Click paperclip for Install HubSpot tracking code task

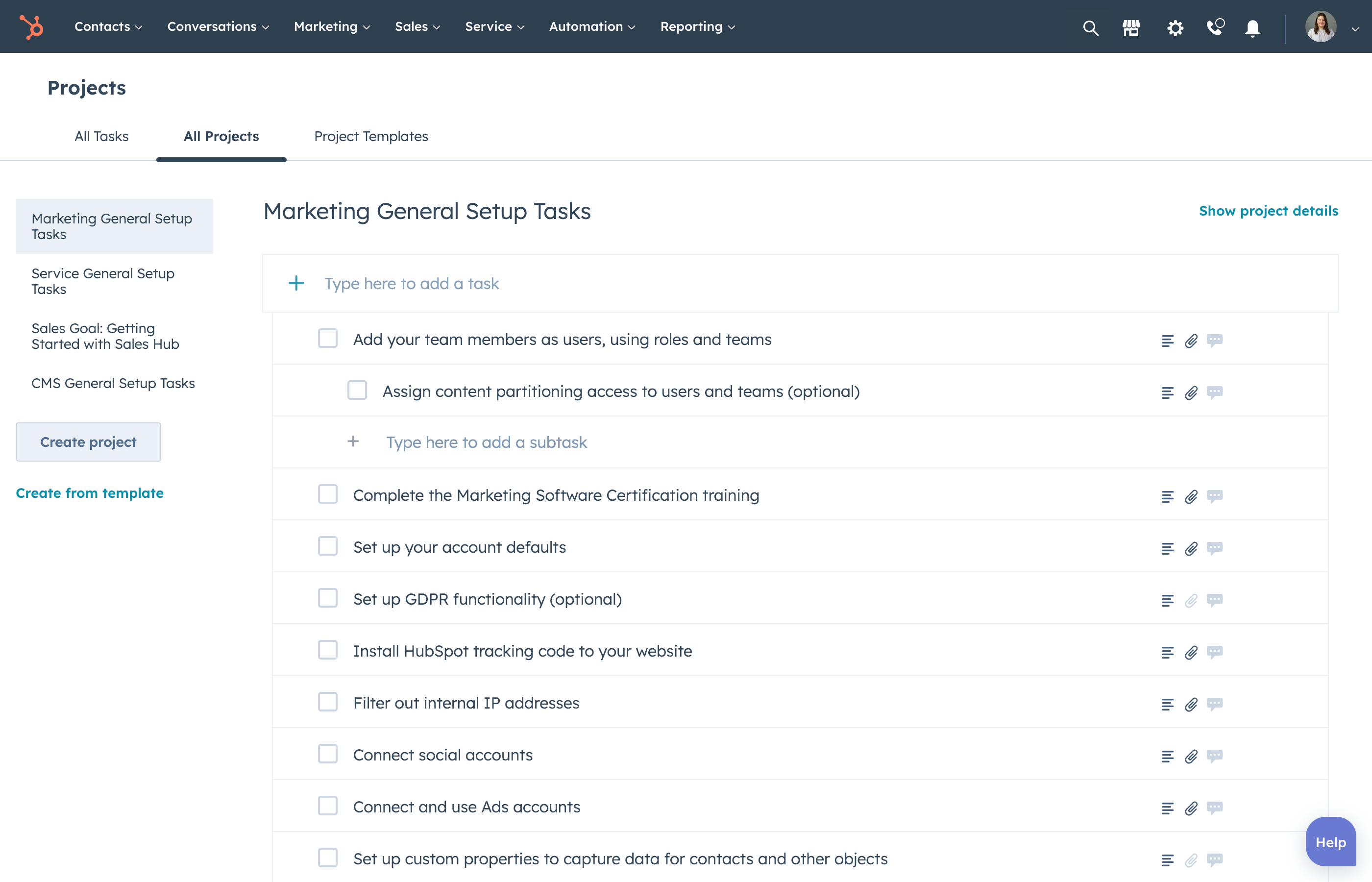(1191, 652)
